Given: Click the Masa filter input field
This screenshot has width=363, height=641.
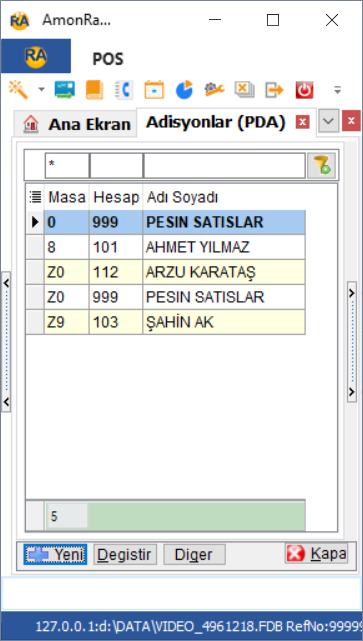Looking at the screenshot, I should (67, 166).
